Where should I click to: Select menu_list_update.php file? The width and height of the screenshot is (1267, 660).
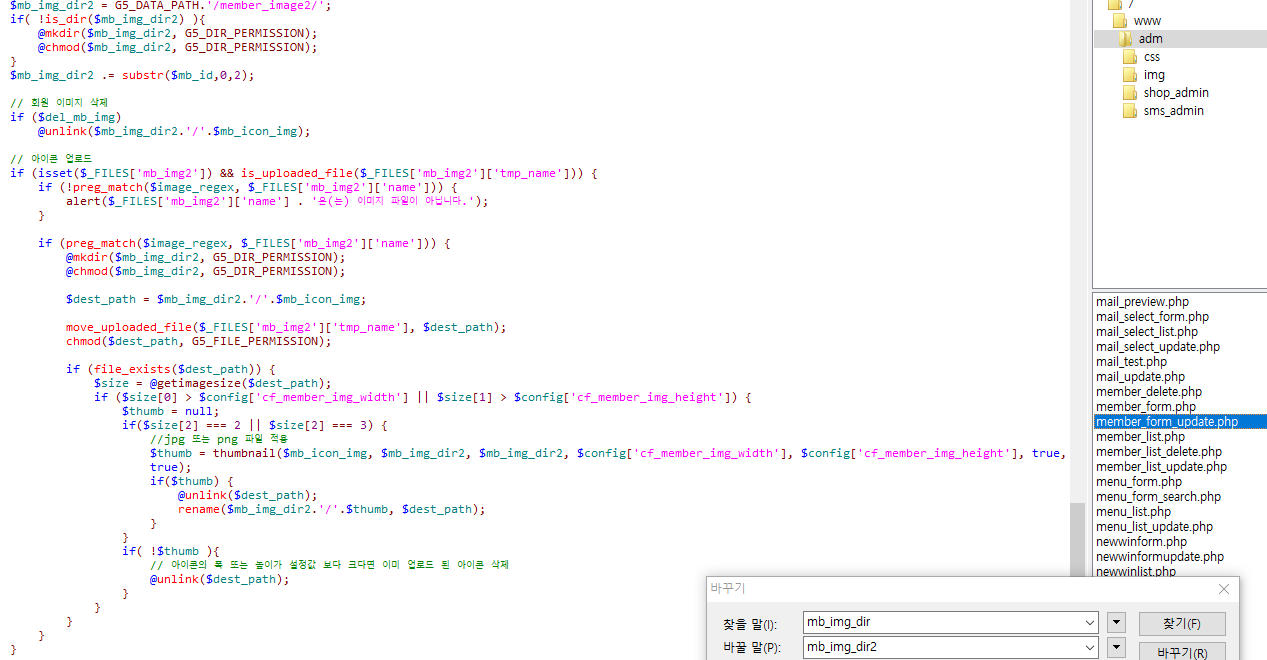[1154, 527]
